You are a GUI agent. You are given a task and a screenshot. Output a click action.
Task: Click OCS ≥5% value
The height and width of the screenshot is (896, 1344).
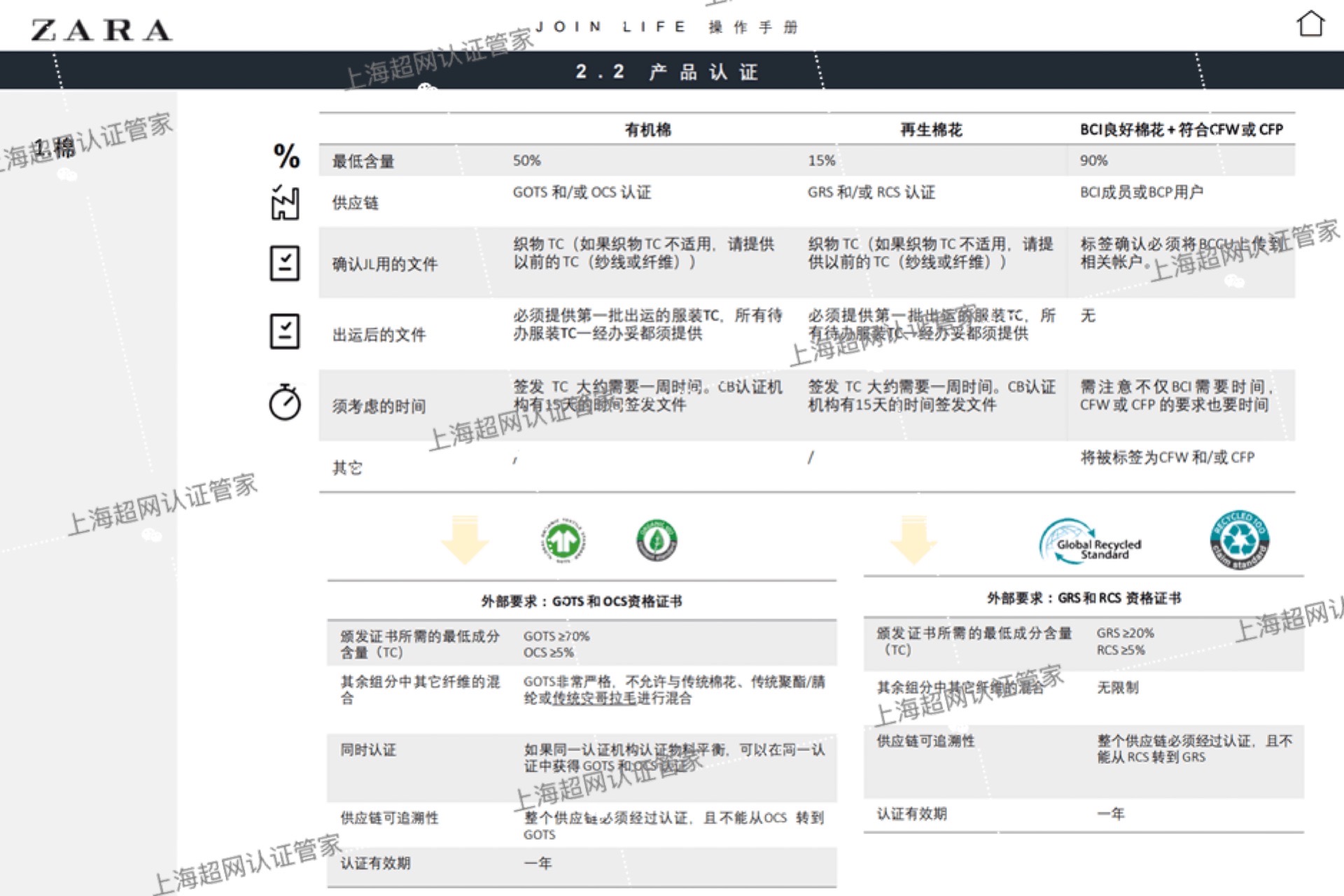coord(549,652)
